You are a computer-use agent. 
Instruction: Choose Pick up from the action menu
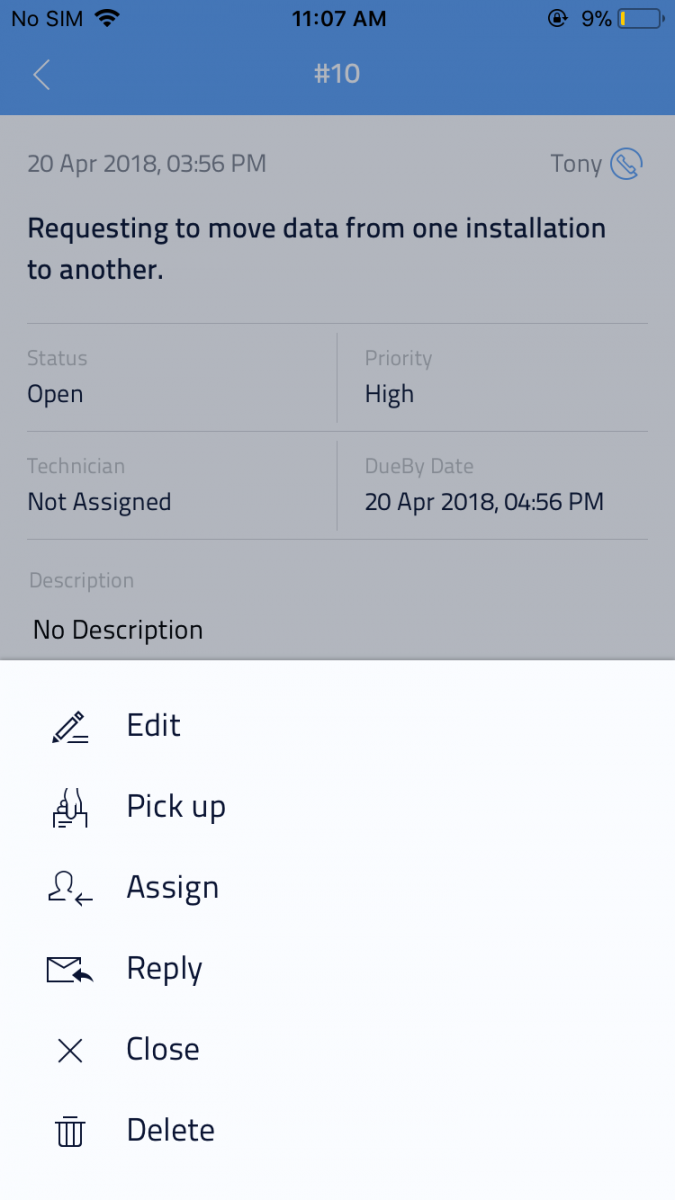tap(176, 806)
